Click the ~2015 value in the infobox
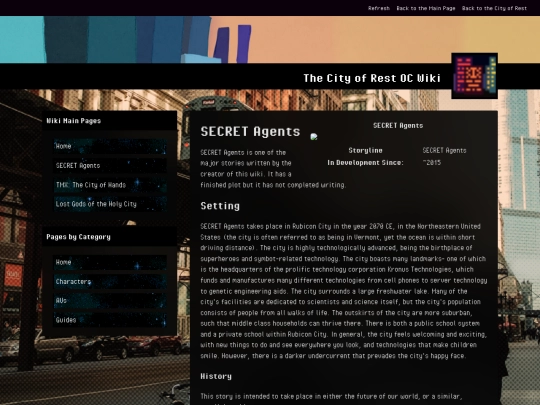The height and width of the screenshot is (405, 540). tap(432, 163)
